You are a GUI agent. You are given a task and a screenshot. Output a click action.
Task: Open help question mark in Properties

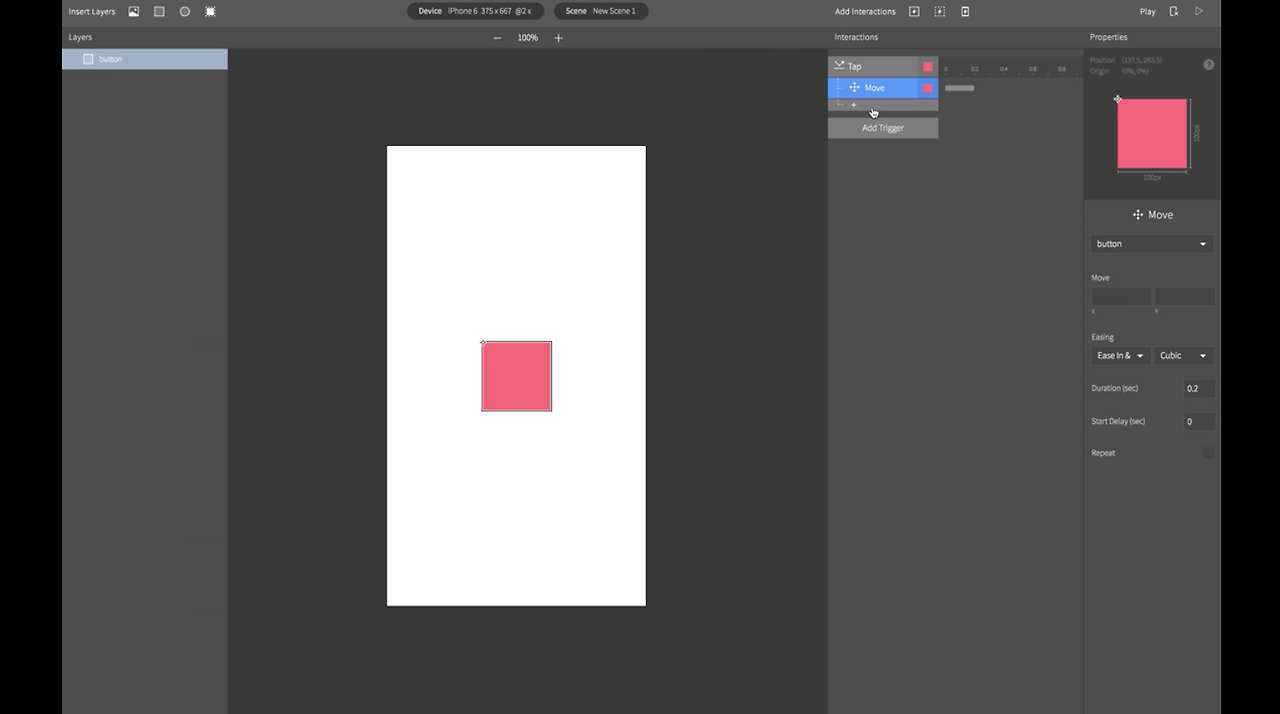click(1208, 65)
